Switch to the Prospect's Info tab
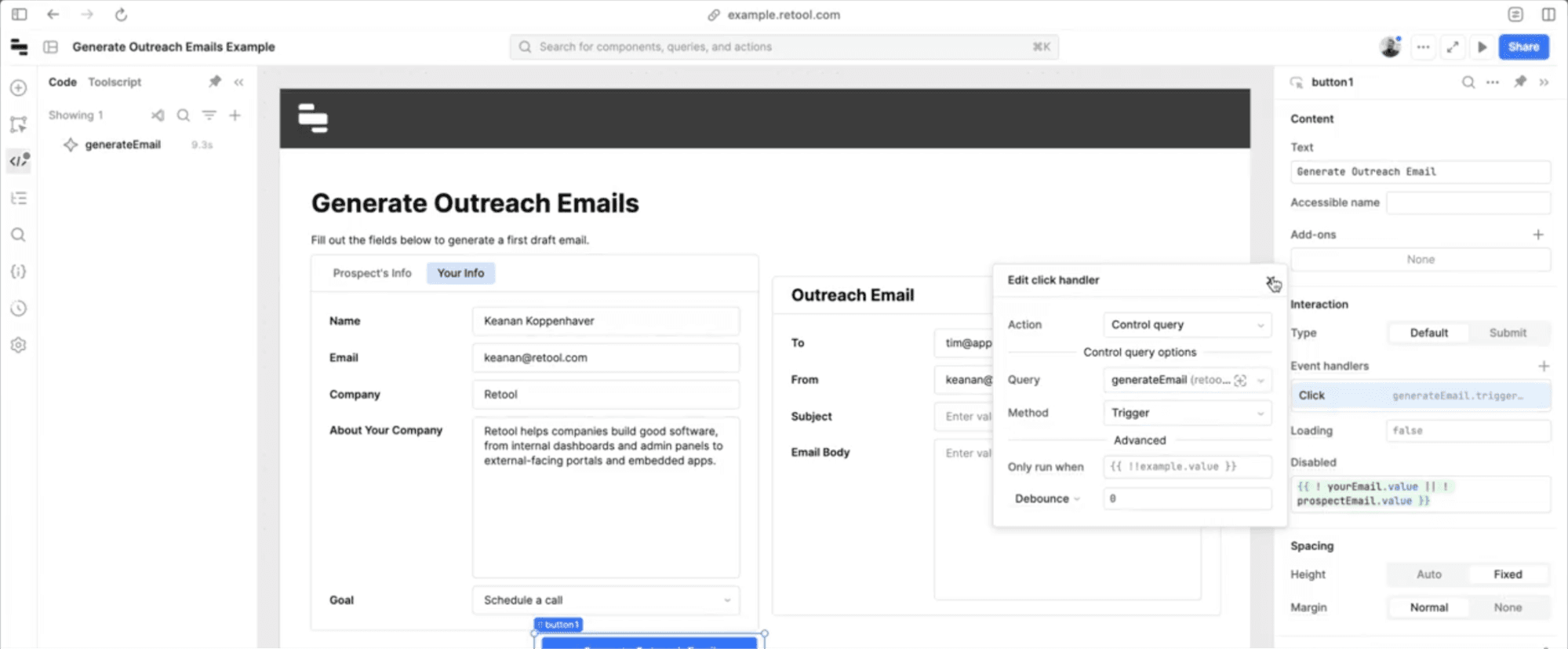The height and width of the screenshot is (649, 1568). [x=372, y=273]
